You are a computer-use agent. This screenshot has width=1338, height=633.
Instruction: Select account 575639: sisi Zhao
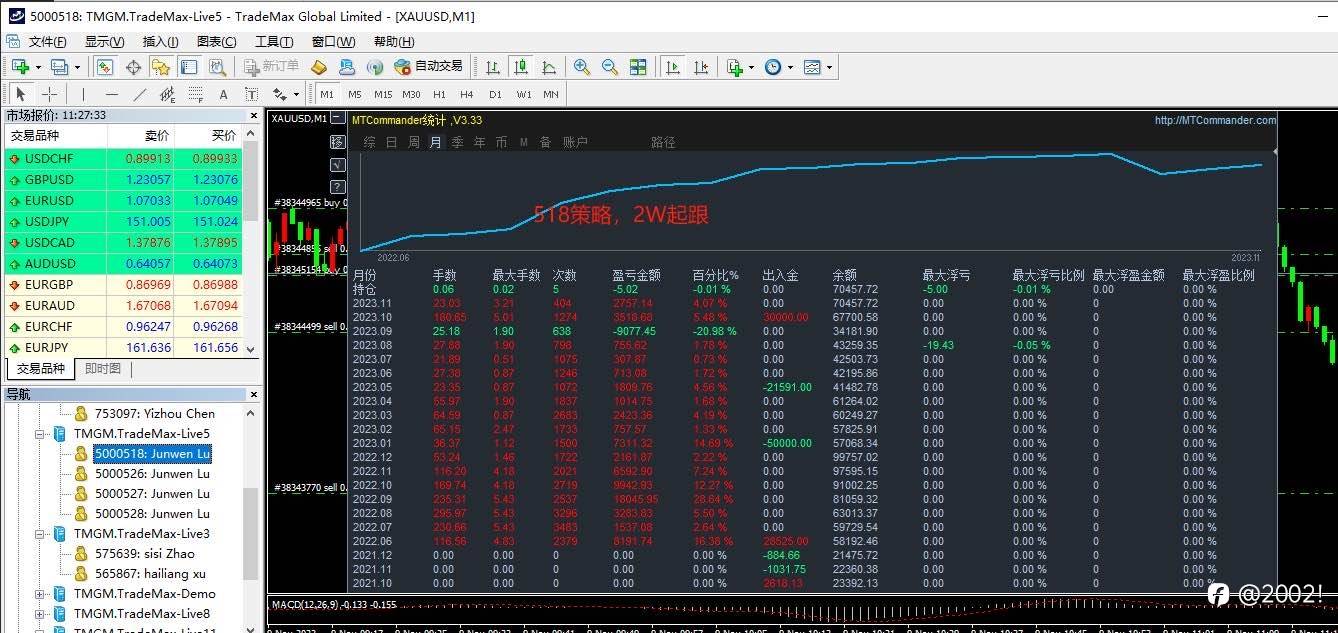pyautogui.click(x=145, y=554)
